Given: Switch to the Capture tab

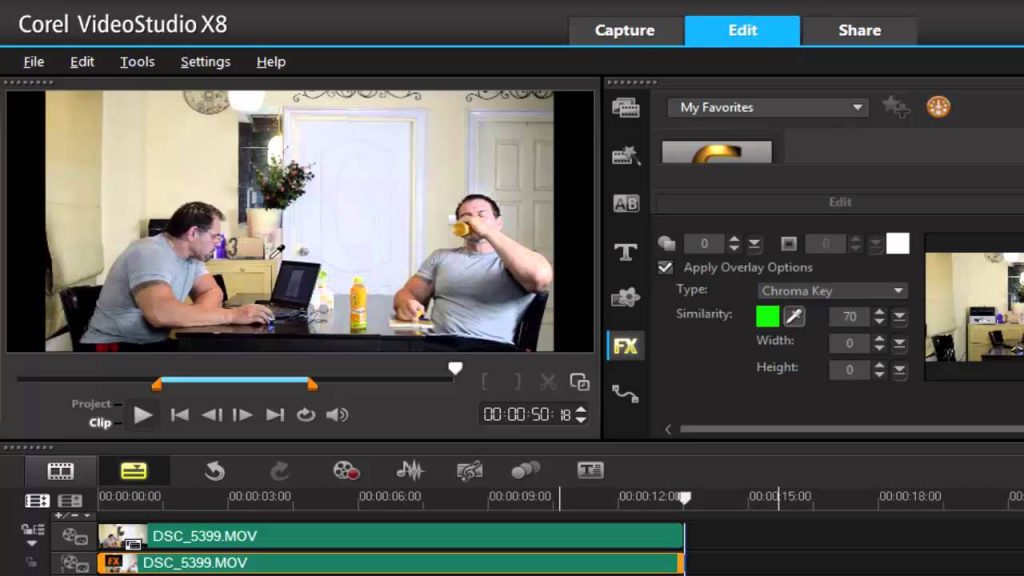Looking at the screenshot, I should click(x=625, y=30).
